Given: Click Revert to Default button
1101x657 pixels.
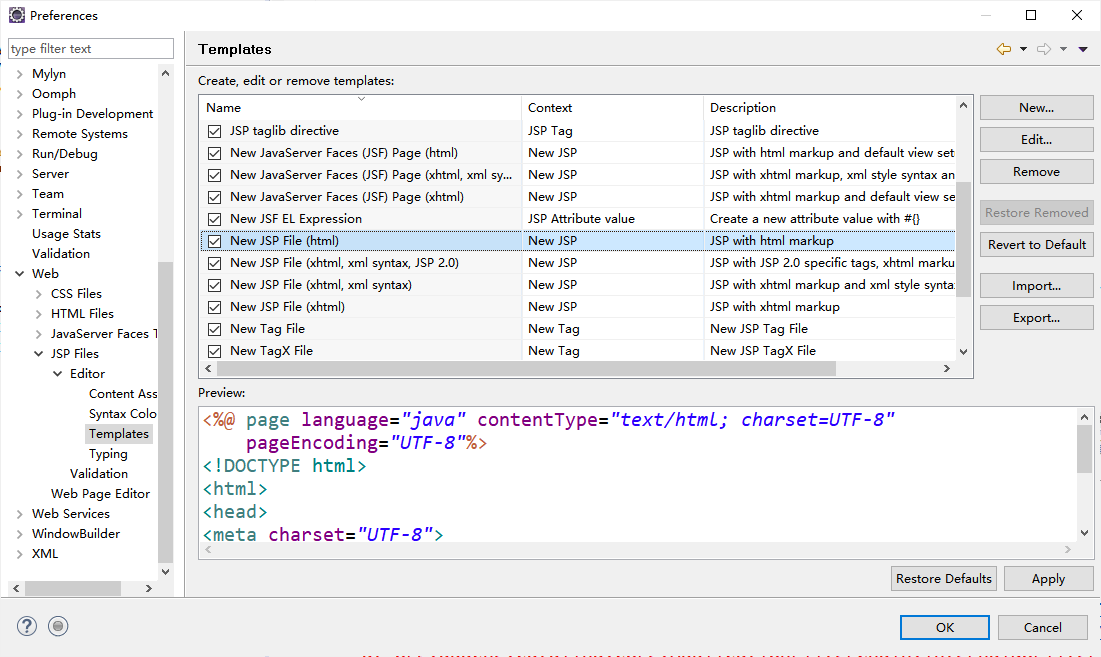Looking at the screenshot, I should [x=1036, y=244].
